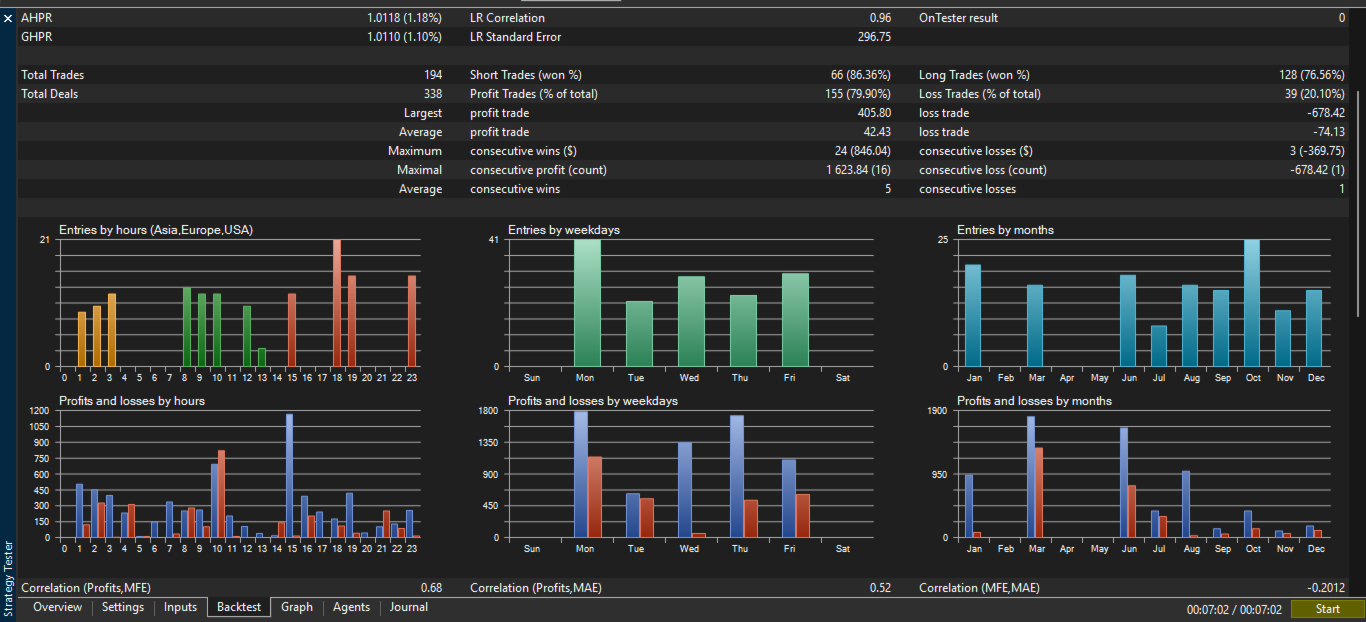
Task: Open the Inputs tab
Action: pos(180,607)
